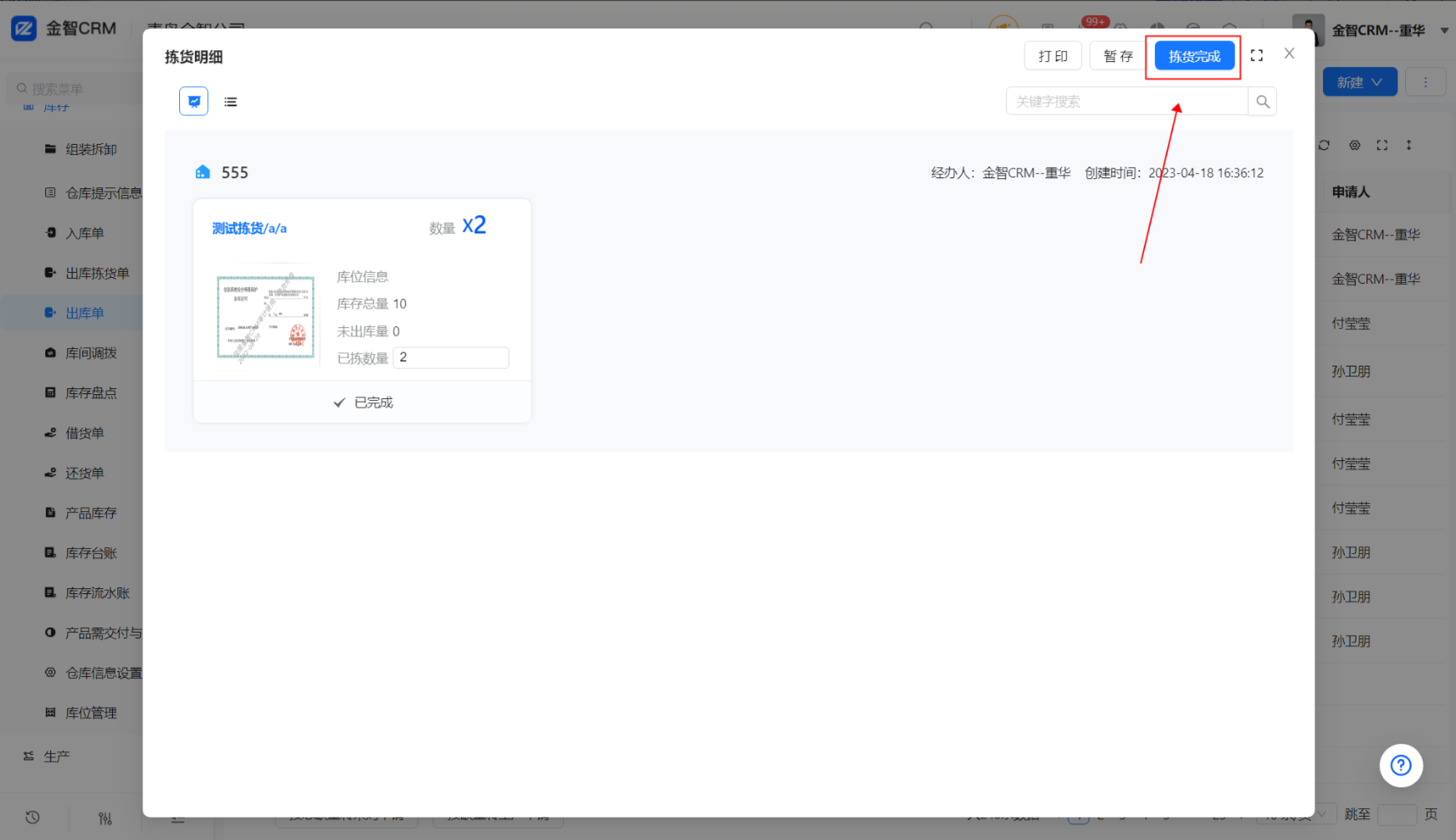The image size is (1456, 840).
Task: Toggle fullscreen for the 拣货明细 dialog
Action: [1257, 55]
